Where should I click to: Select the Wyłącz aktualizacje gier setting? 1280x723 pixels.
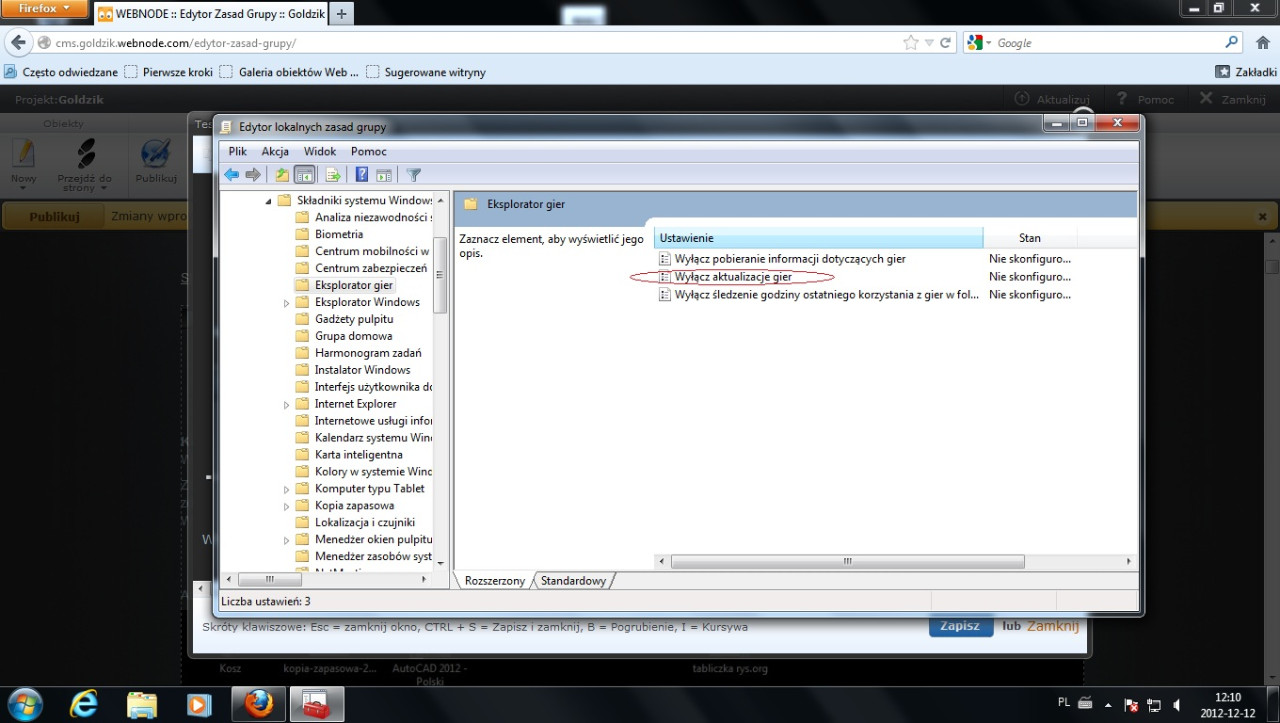732,277
